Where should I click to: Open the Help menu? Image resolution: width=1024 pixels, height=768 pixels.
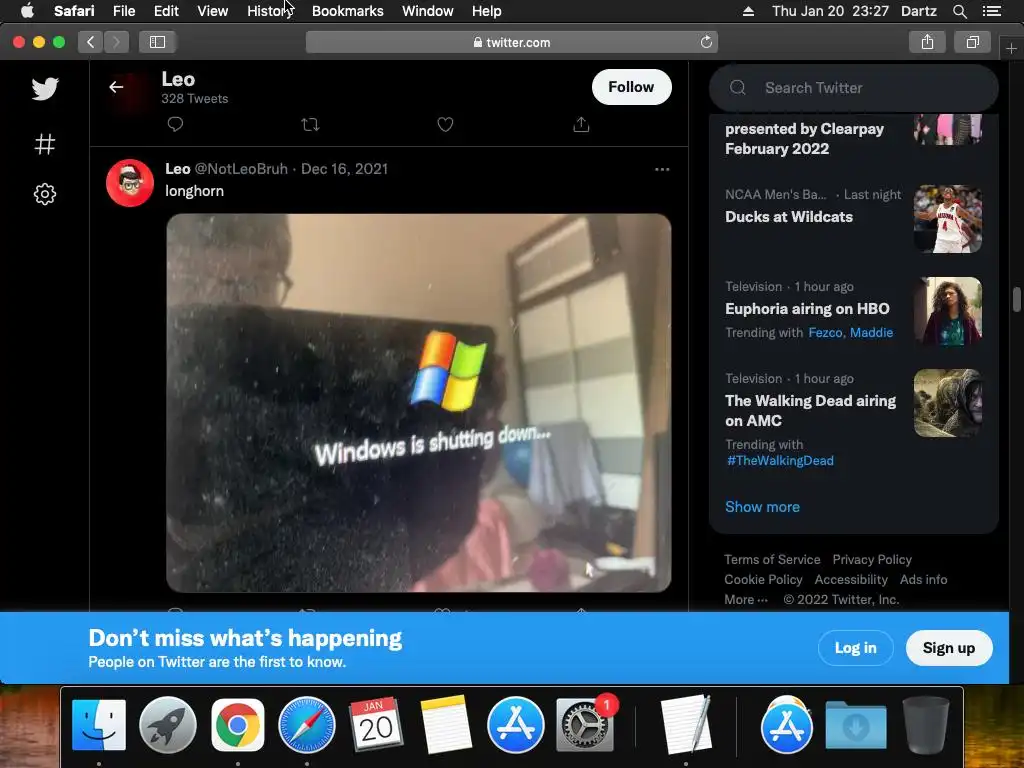click(487, 11)
